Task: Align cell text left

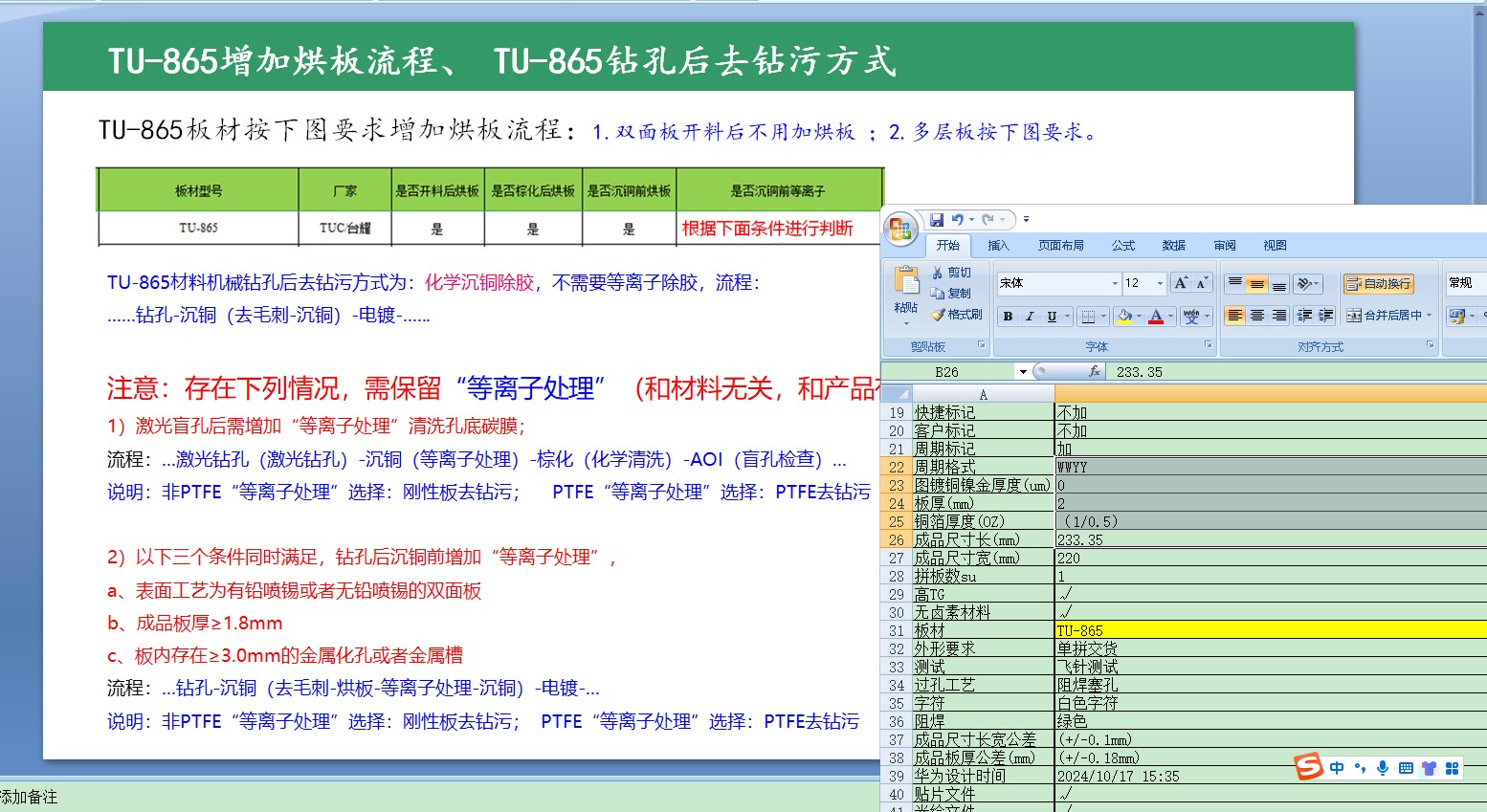Action: (1235, 316)
